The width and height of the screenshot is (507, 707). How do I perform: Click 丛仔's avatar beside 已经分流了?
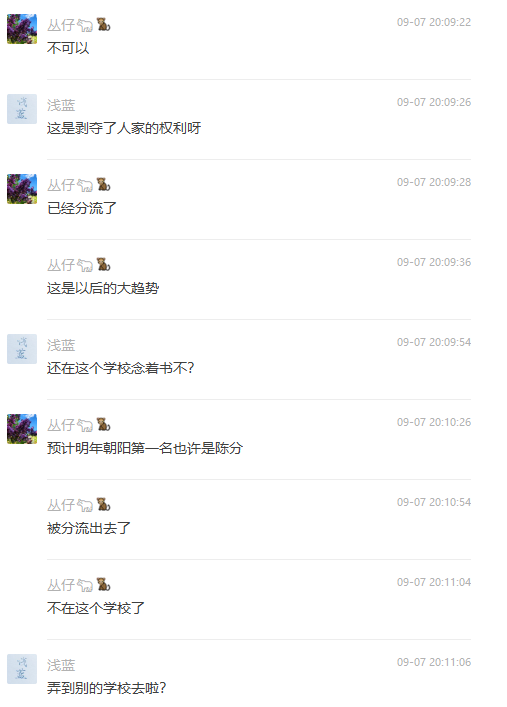[x=22, y=189]
